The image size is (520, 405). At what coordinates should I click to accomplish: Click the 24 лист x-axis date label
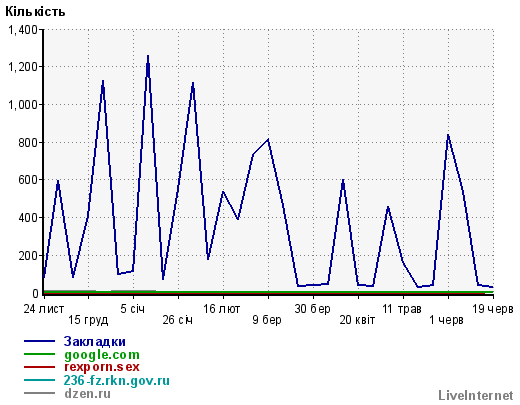coord(44,309)
